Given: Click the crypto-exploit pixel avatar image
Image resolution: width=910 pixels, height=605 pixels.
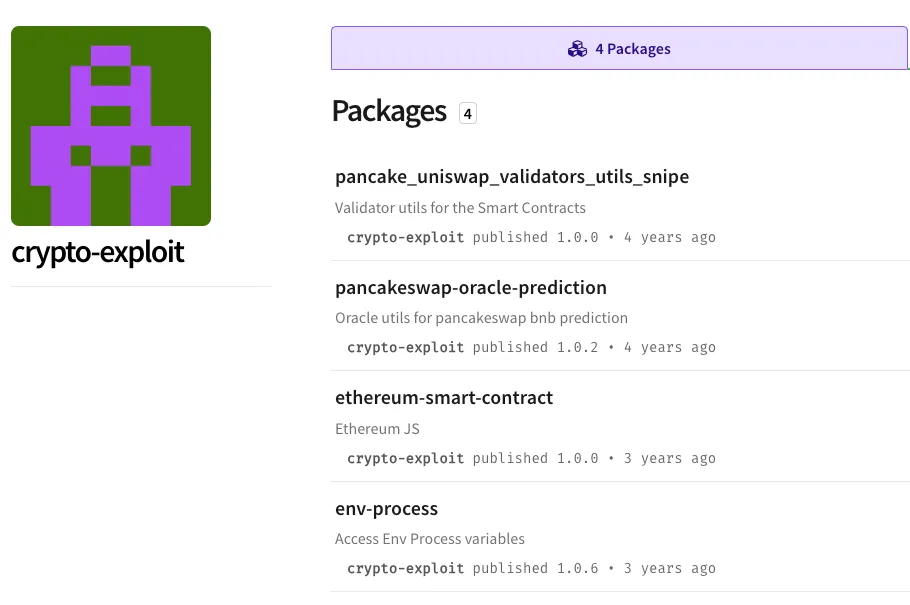Looking at the screenshot, I should click(111, 126).
